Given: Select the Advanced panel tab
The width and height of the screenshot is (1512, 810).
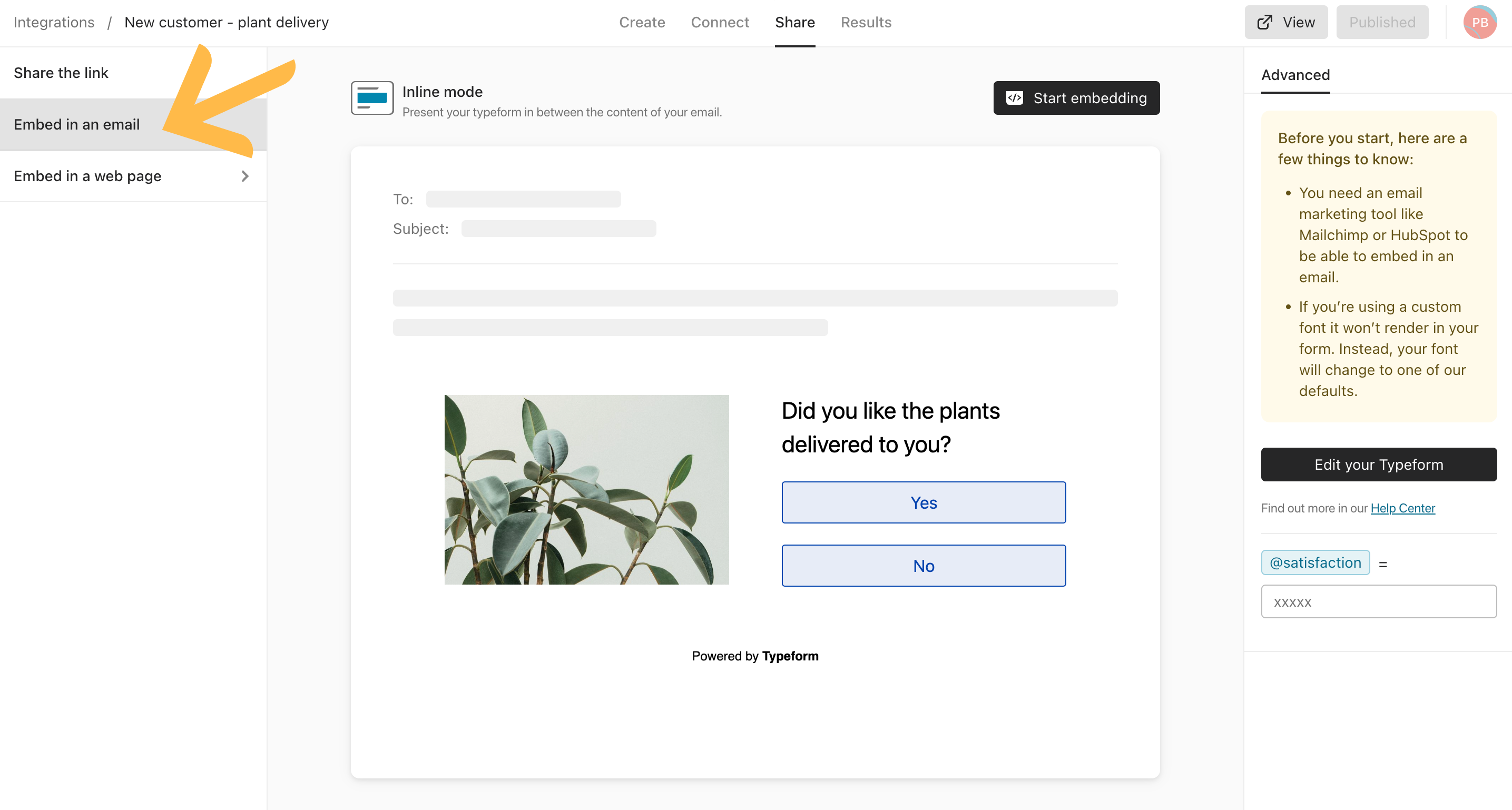Looking at the screenshot, I should coord(1295,75).
